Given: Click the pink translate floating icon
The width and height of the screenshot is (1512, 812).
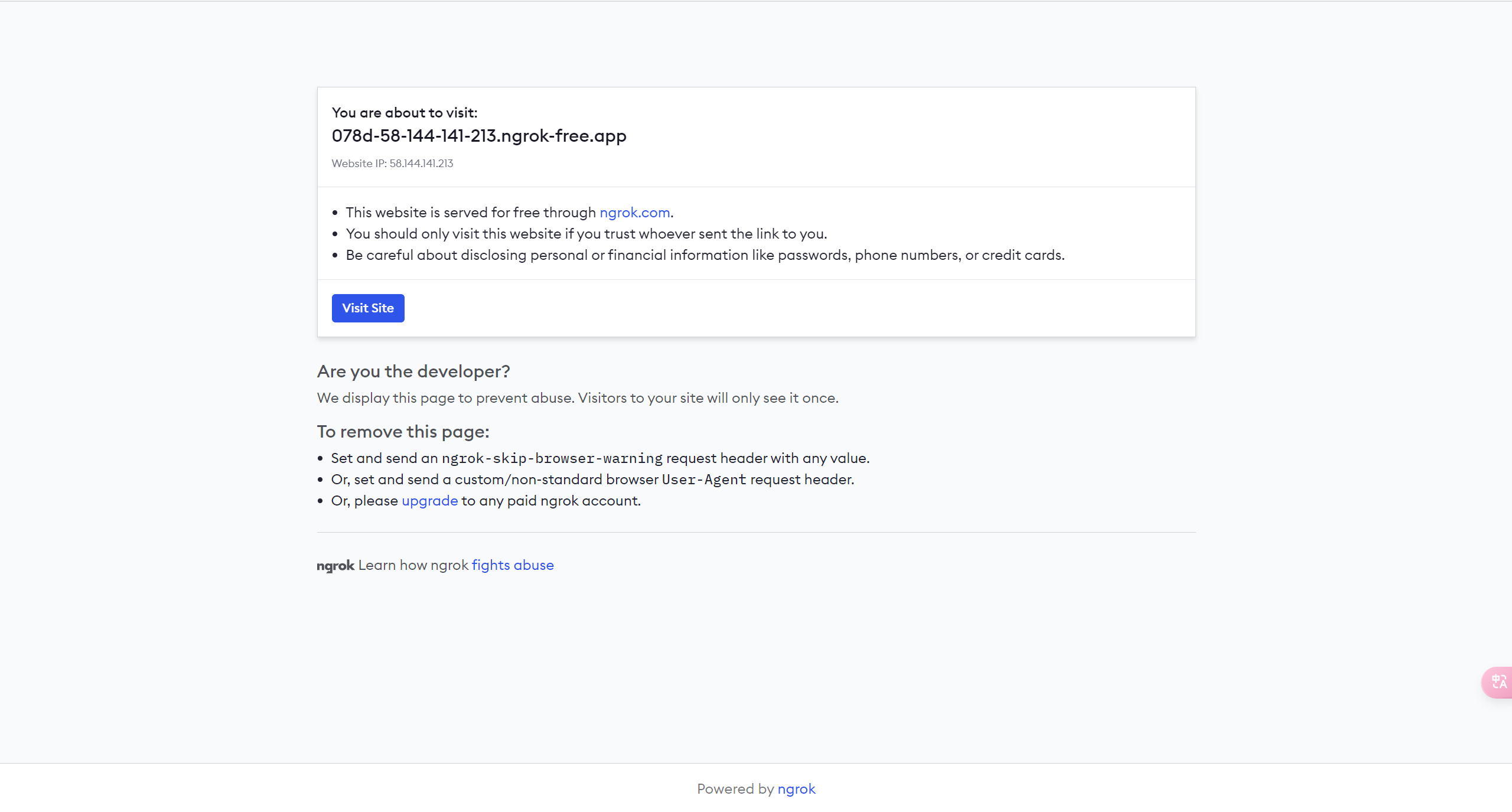Looking at the screenshot, I should 1498,682.
